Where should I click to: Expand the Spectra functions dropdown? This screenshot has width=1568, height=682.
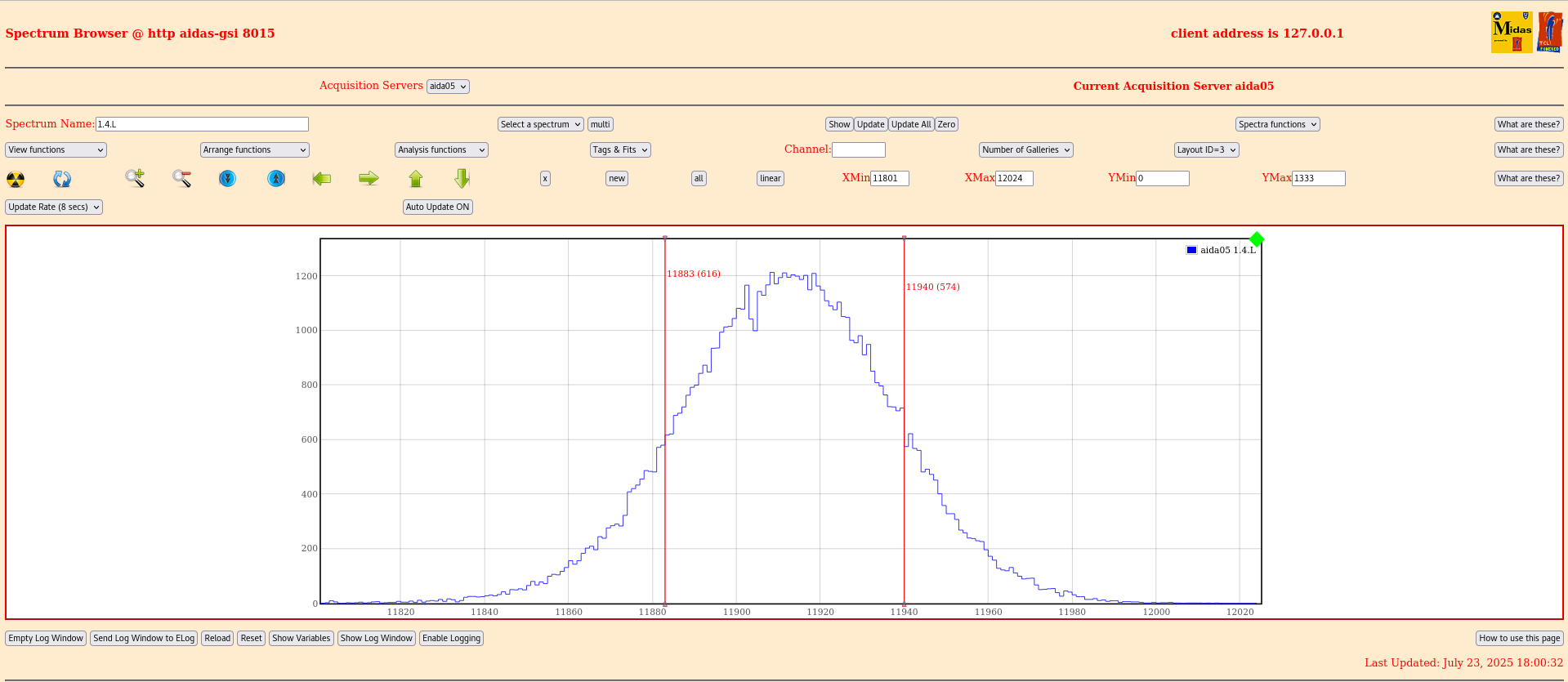(x=1278, y=125)
